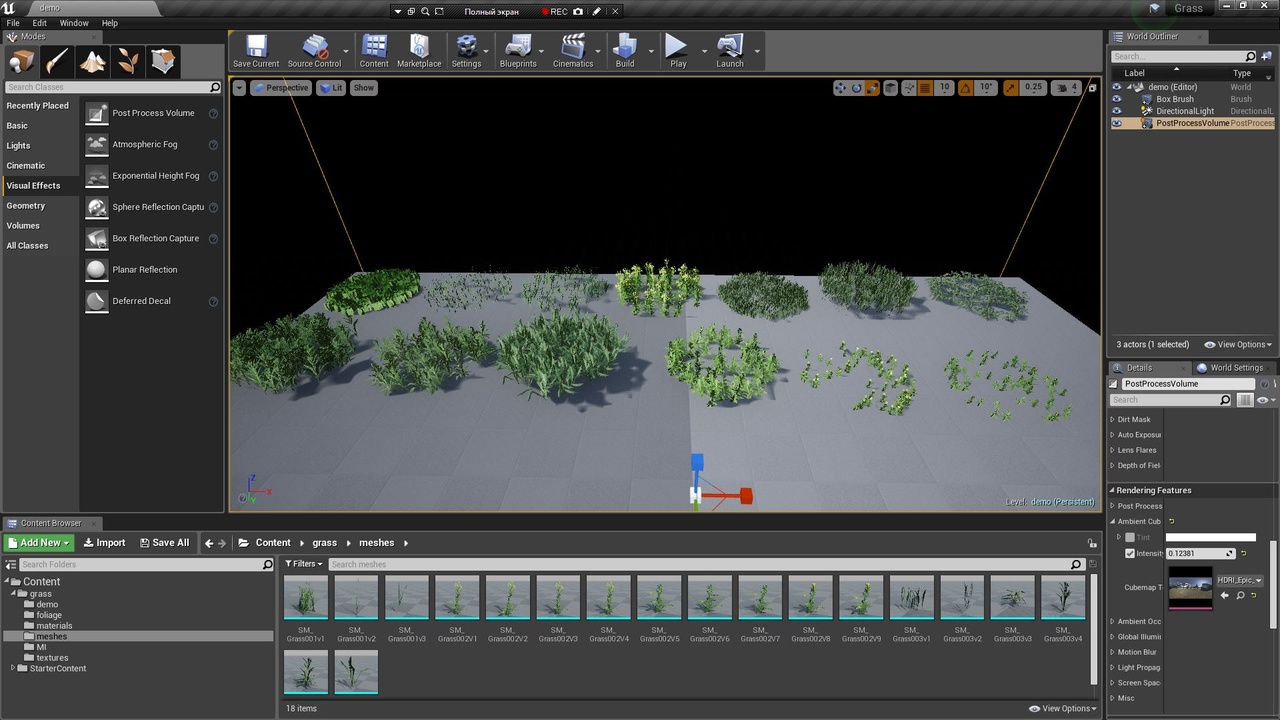Click the surface snapping icon in viewport
Screen dimensions: 1280x720
coord(909,88)
